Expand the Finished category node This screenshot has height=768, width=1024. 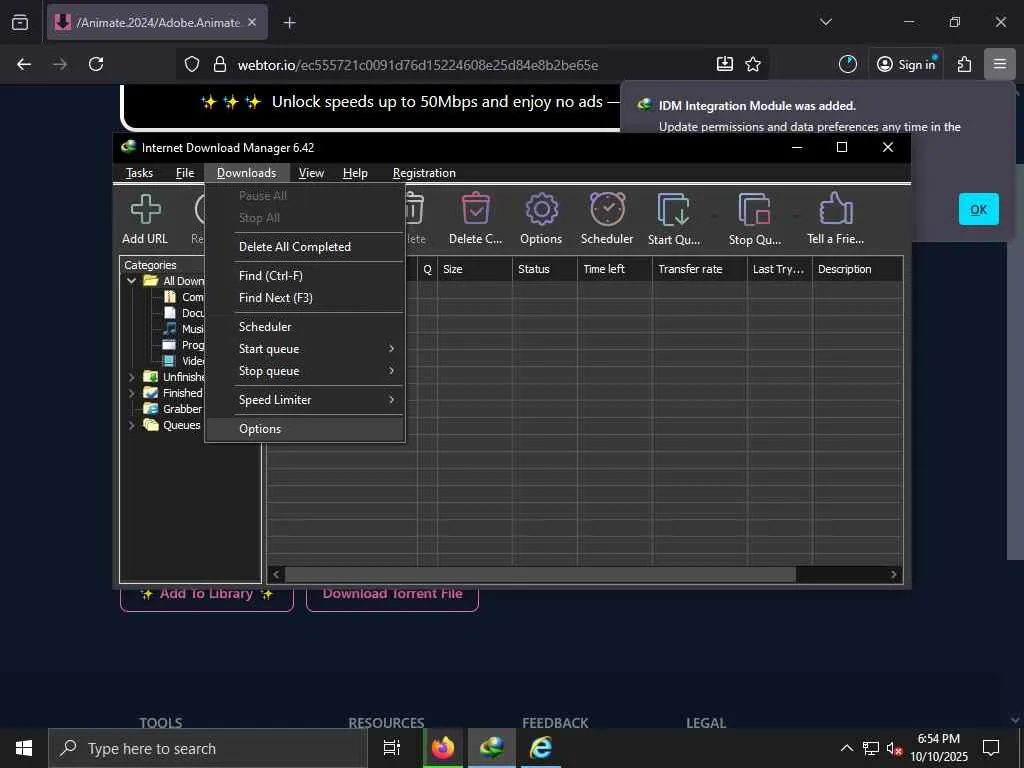click(x=131, y=393)
